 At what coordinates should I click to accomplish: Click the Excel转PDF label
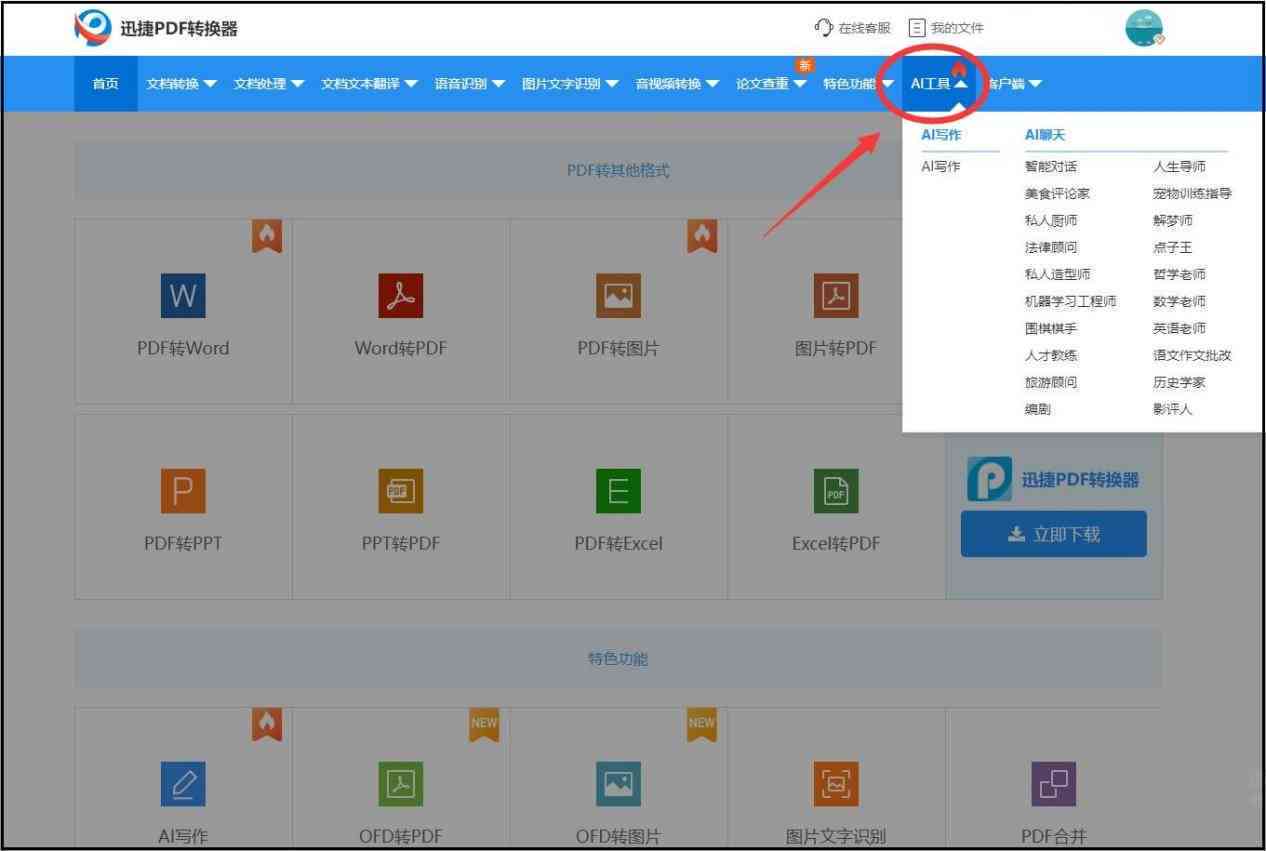[836, 544]
